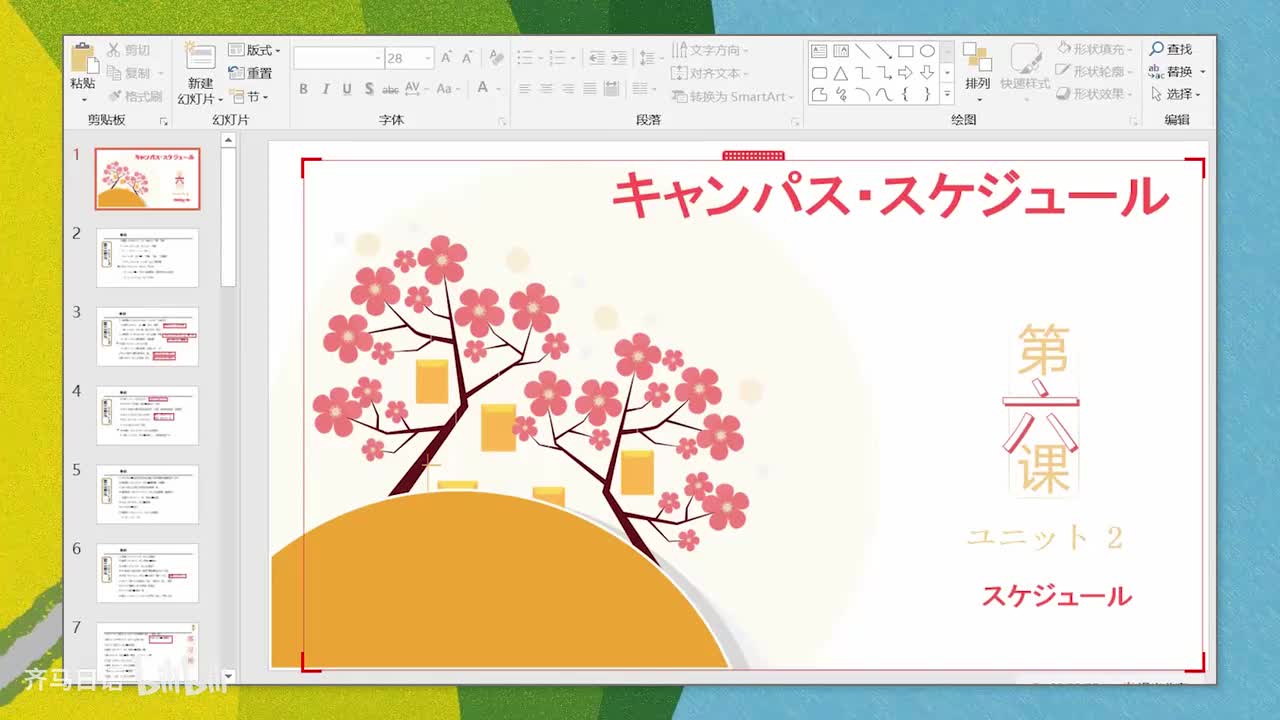Open the font size 28 dropdown
This screenshot has width=1280, height=720.
(x=410, y=58)
